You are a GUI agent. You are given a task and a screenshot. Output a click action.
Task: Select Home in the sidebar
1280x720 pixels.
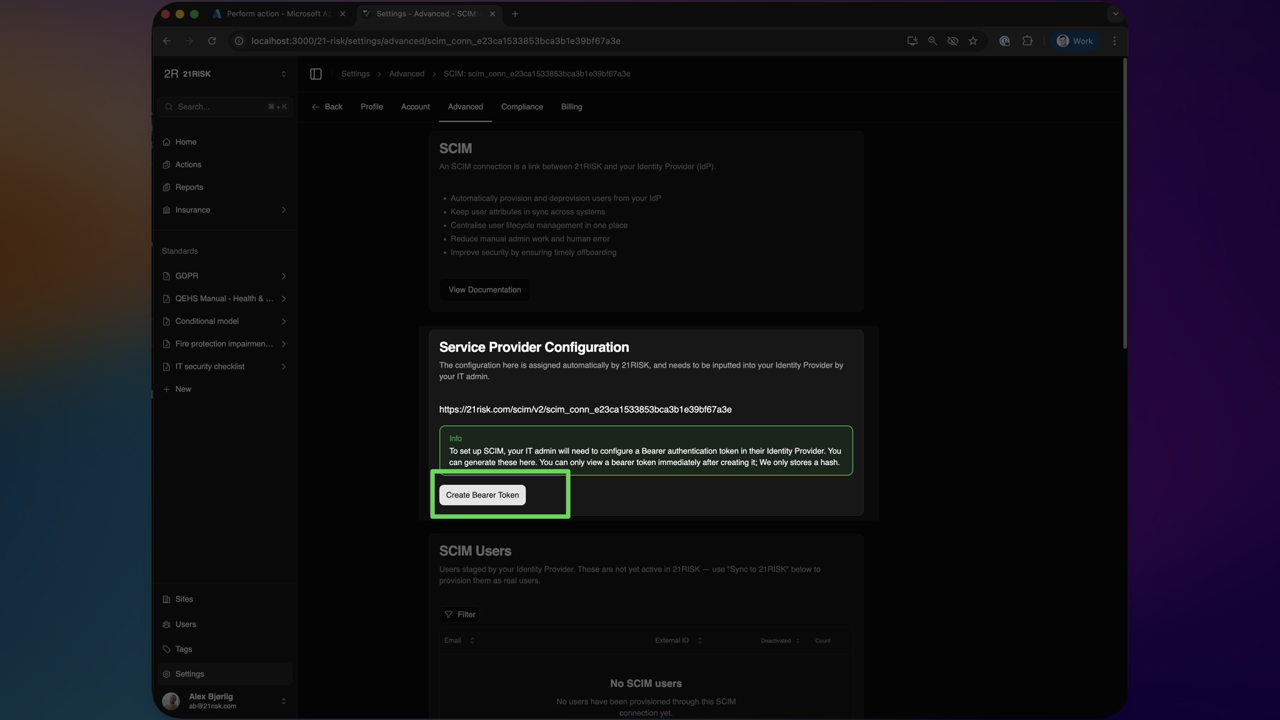click(185, 141)
